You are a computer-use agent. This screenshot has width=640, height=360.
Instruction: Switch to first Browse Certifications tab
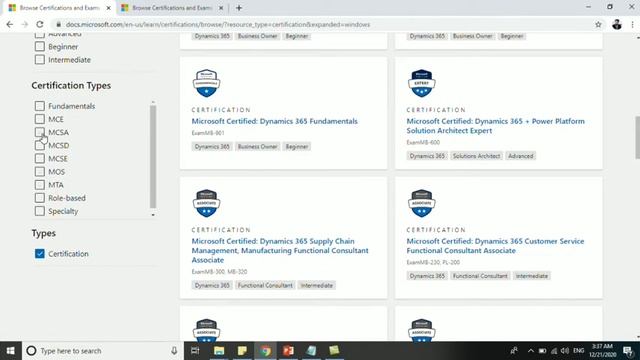coord(60,8)
